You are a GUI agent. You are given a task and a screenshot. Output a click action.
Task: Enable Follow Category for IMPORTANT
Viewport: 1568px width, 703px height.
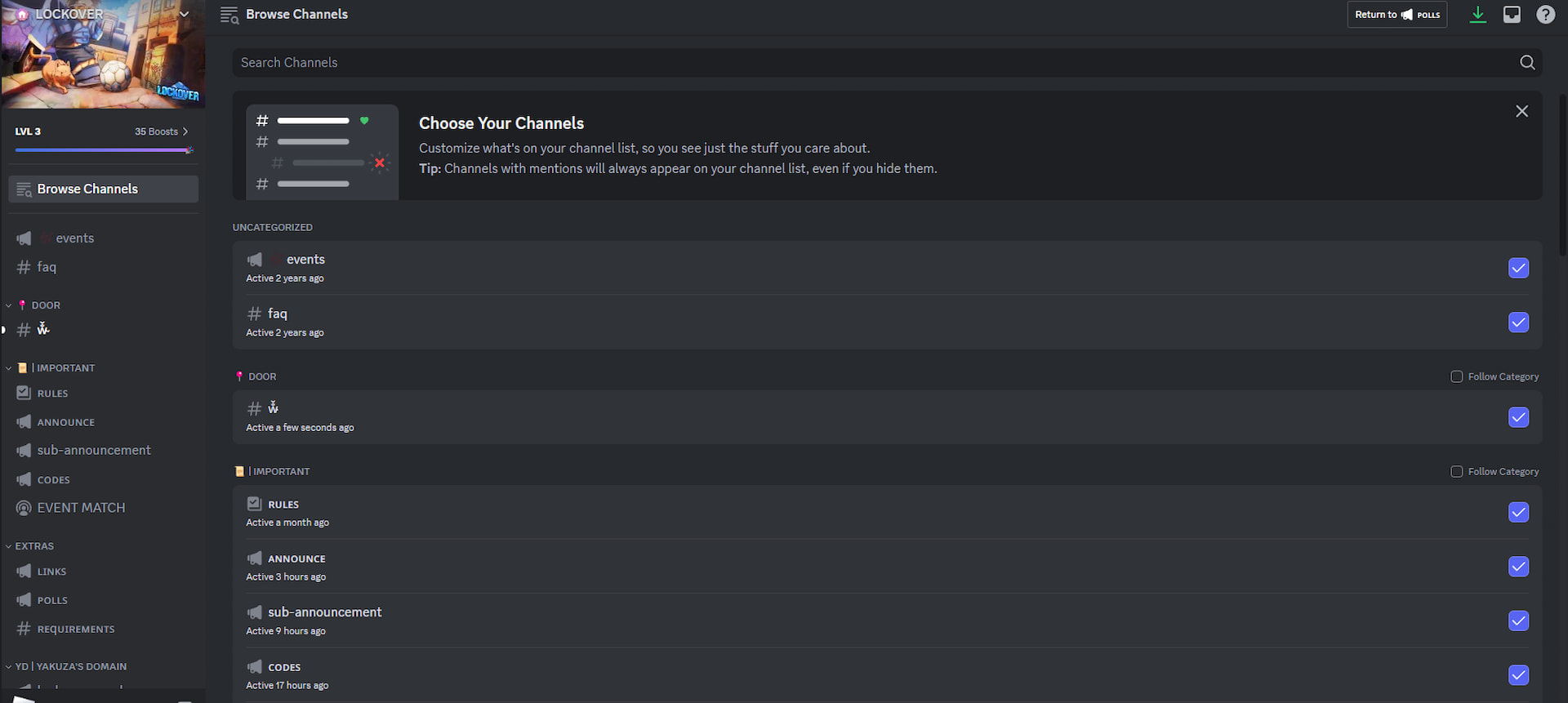[1456, 472]
